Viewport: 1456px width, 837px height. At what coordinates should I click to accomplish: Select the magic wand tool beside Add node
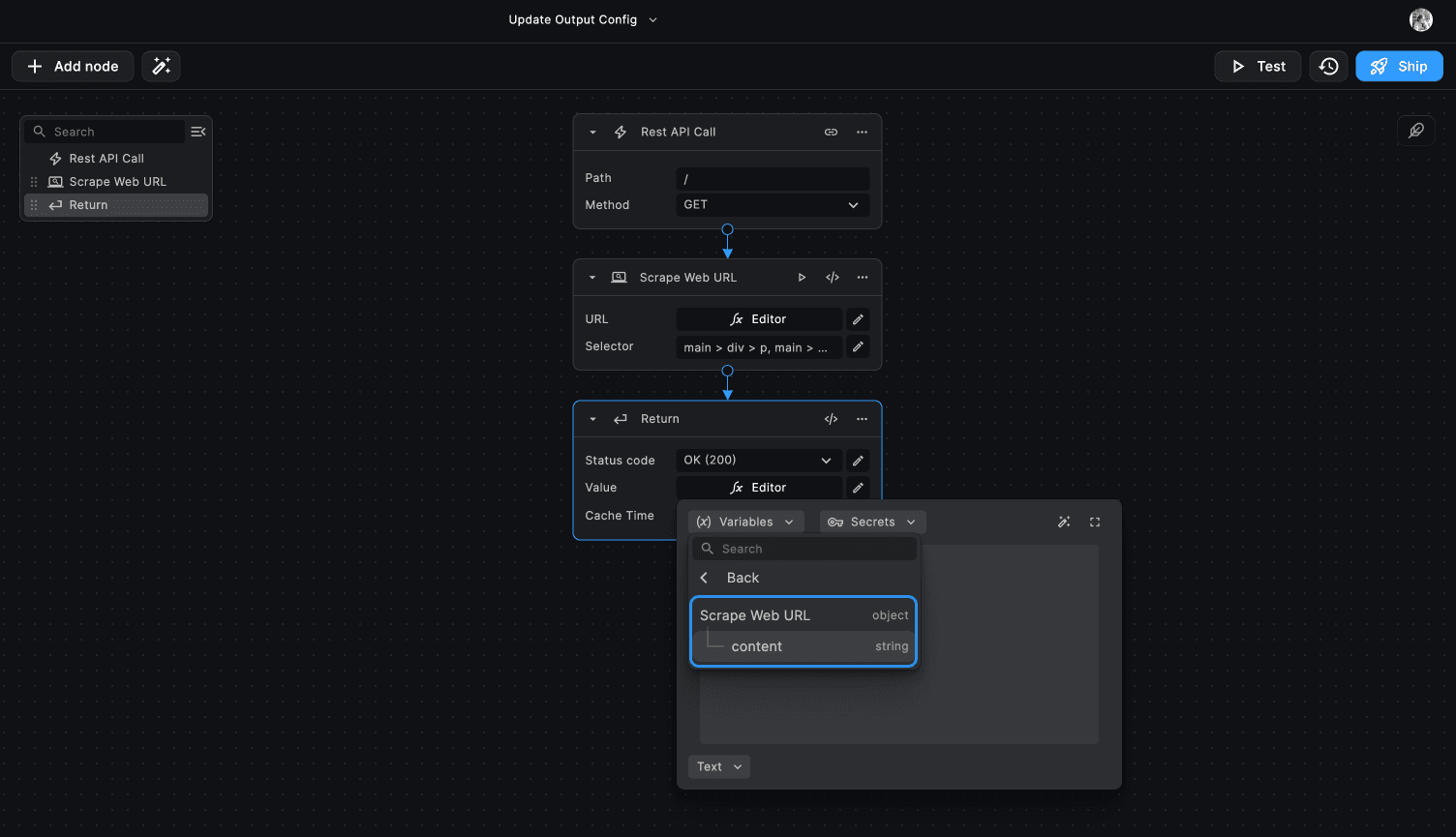pos(161,66)
